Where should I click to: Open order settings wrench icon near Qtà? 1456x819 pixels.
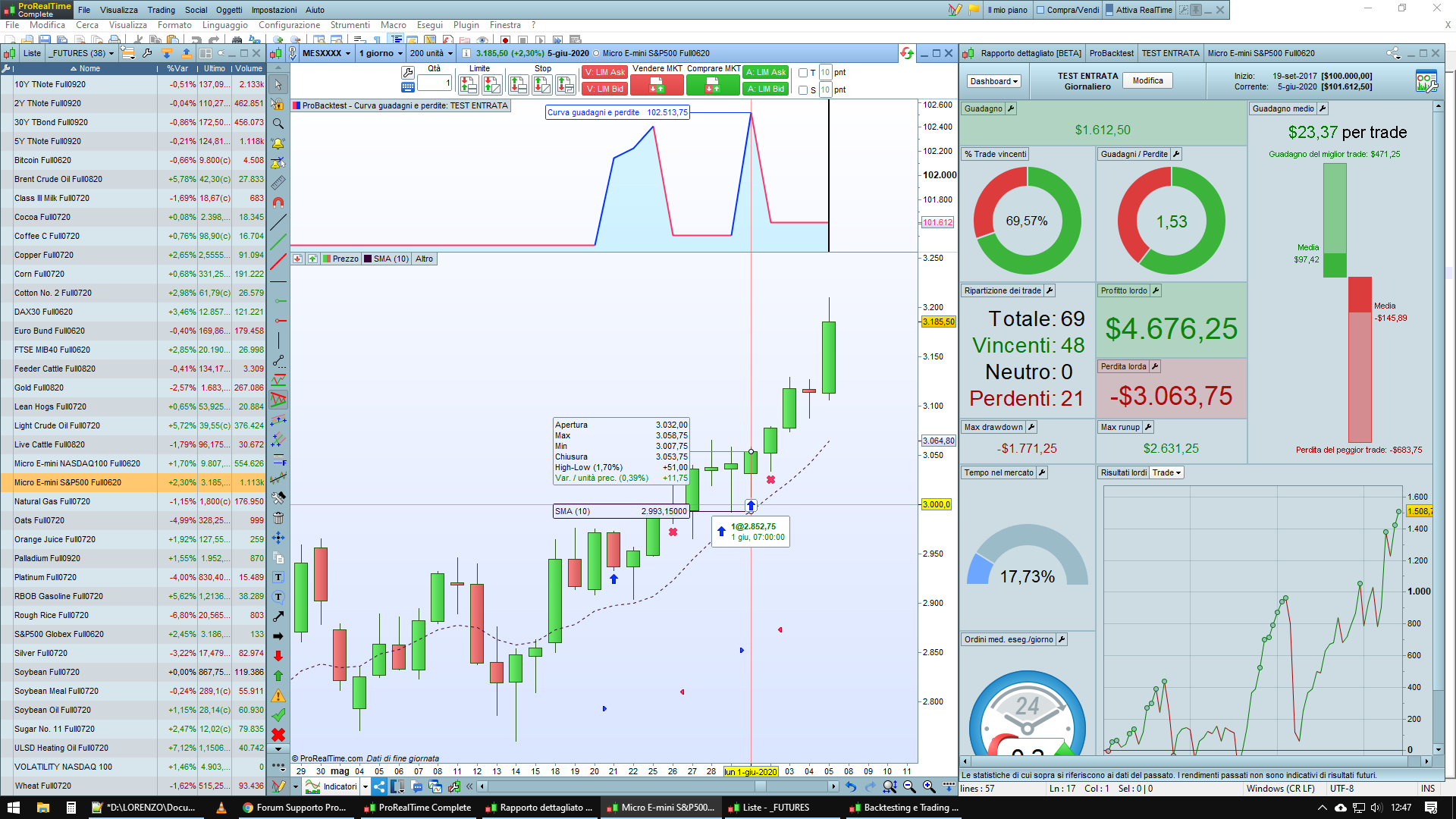point(408,73)
